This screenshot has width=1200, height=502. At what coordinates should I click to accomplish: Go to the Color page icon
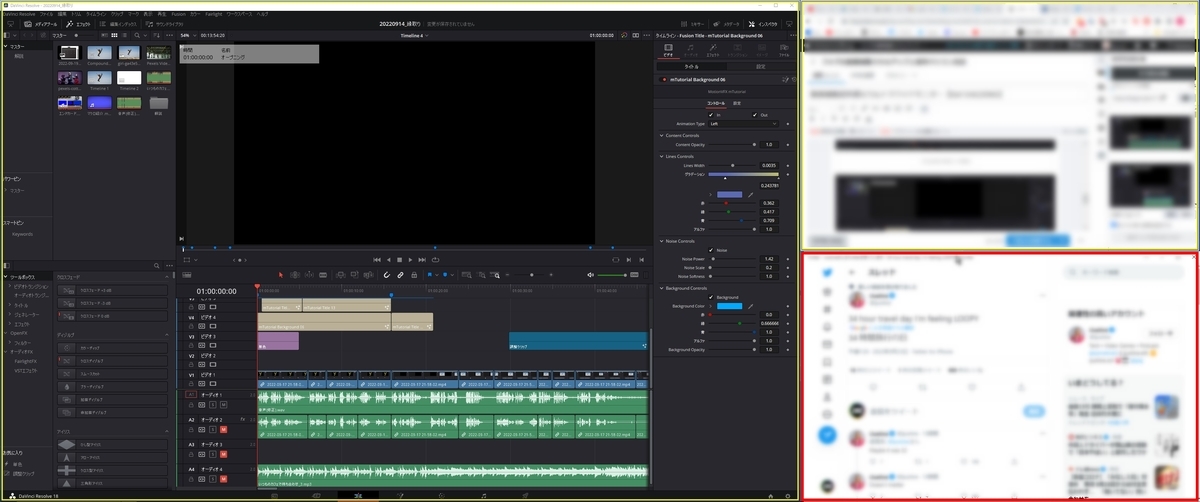[441, 495]
